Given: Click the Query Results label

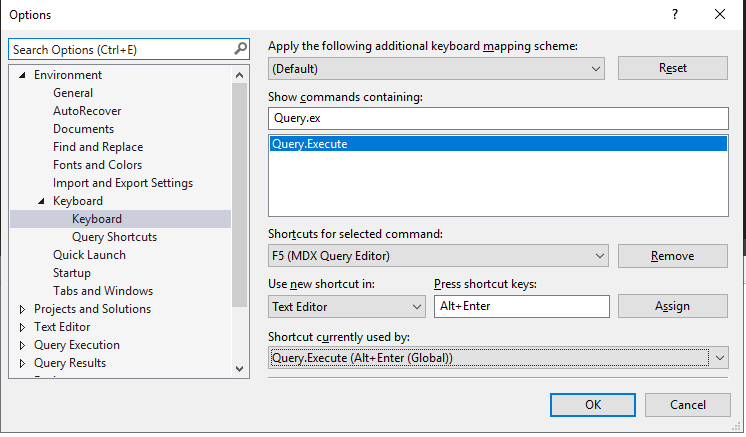Looking at the screenshot, I should pyautogui.click(x=70, y=363).
